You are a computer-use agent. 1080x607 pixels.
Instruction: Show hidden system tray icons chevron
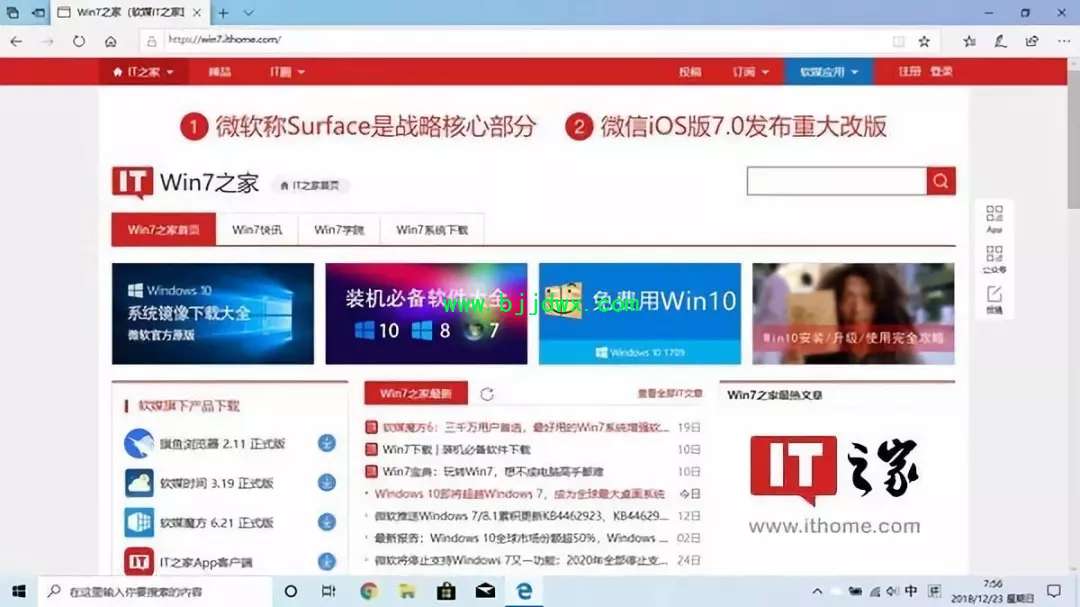coord(817,591)
